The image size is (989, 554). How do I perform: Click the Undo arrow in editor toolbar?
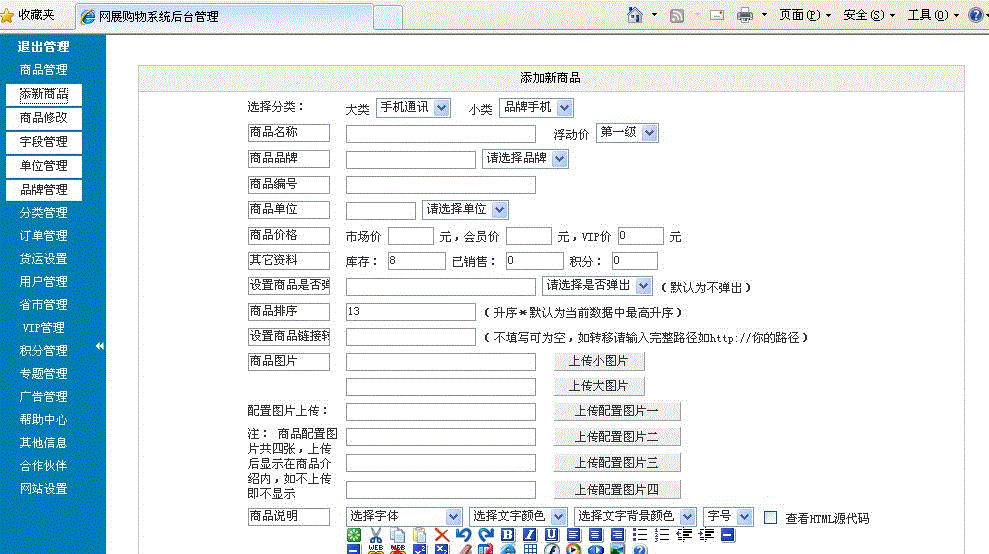click(463, 535)
